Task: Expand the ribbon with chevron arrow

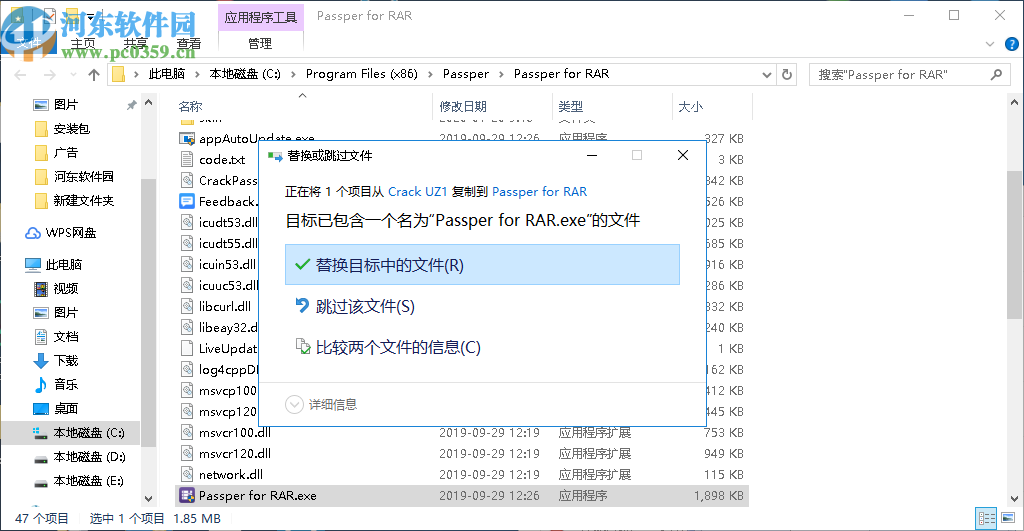Action: [x=990, y=44]
